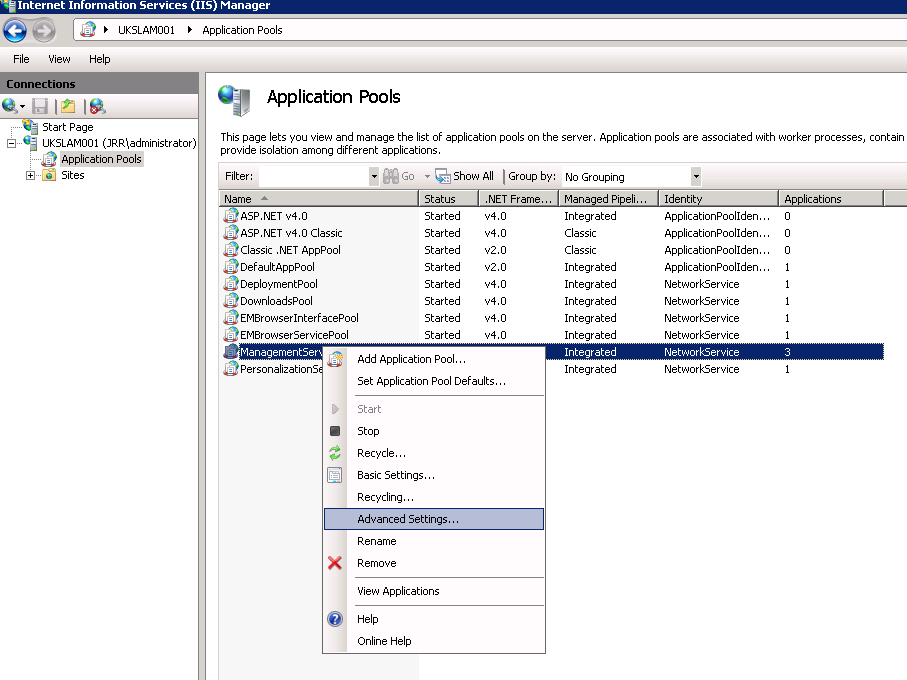Image resolution: width=907 pixels, height=680 pixels.
Task: Click the Show All filter icon
Action: pos(443,176)
